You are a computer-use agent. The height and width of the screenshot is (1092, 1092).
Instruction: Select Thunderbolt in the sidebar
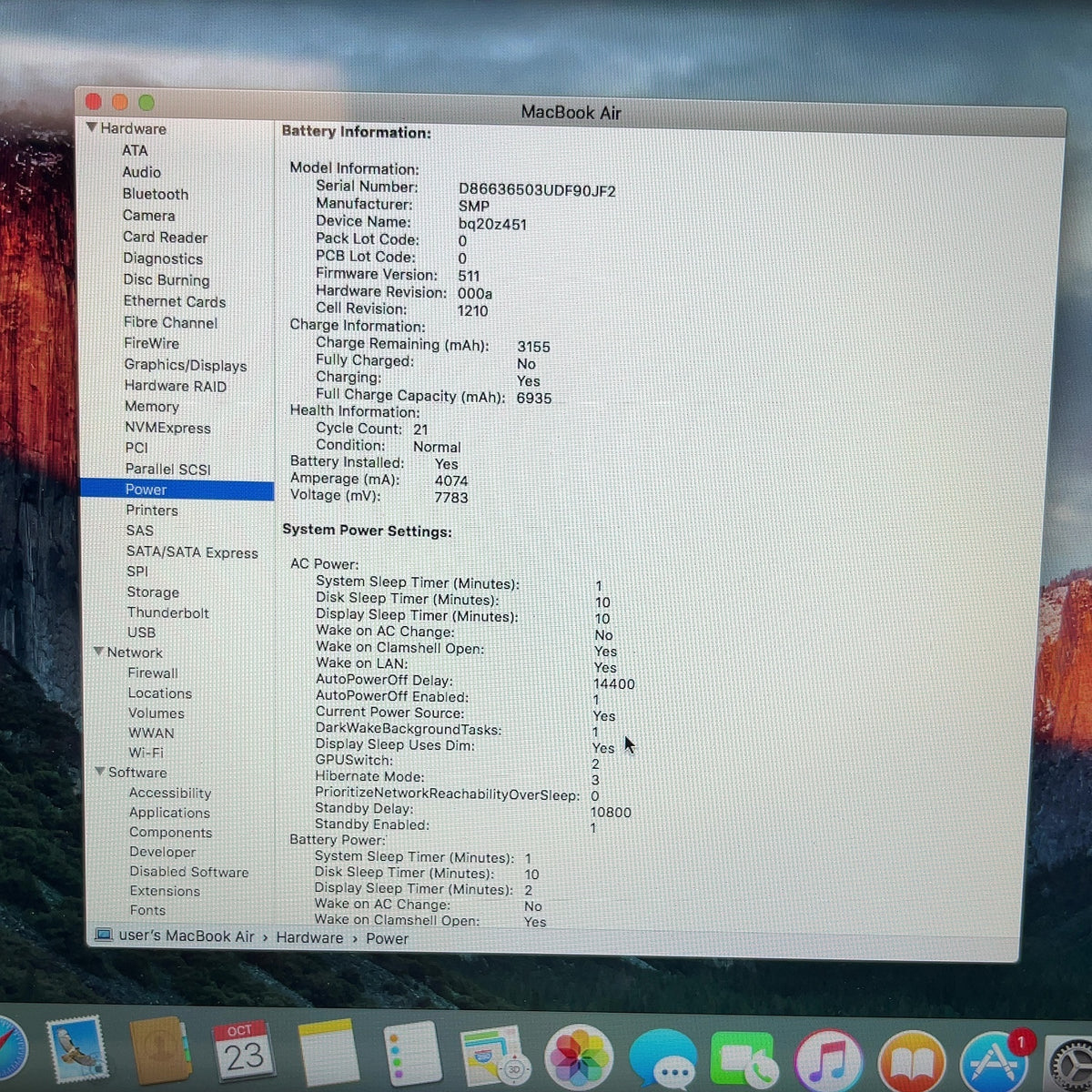(168, 612)
